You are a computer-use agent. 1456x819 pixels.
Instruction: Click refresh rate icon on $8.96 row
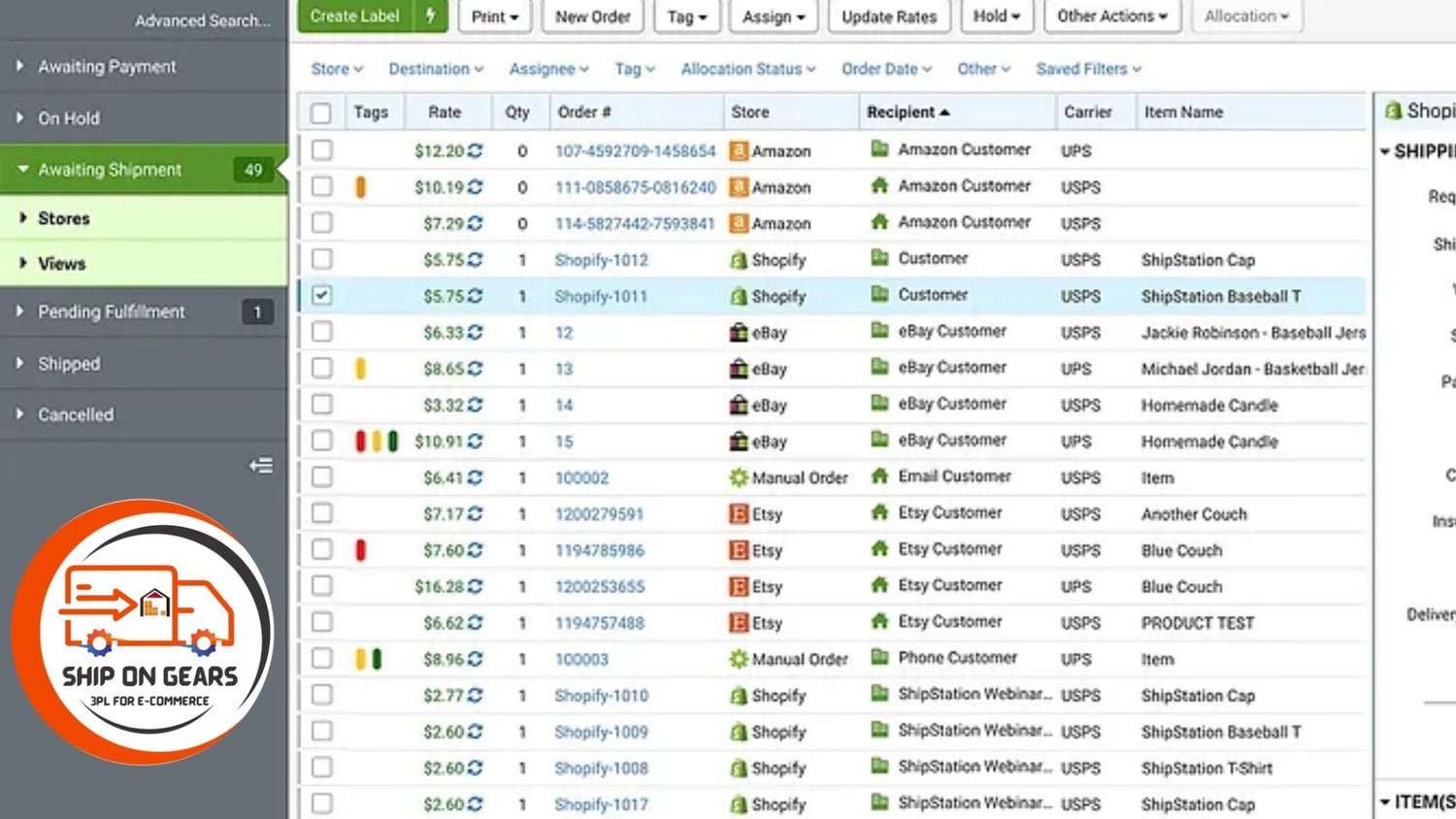475,660
